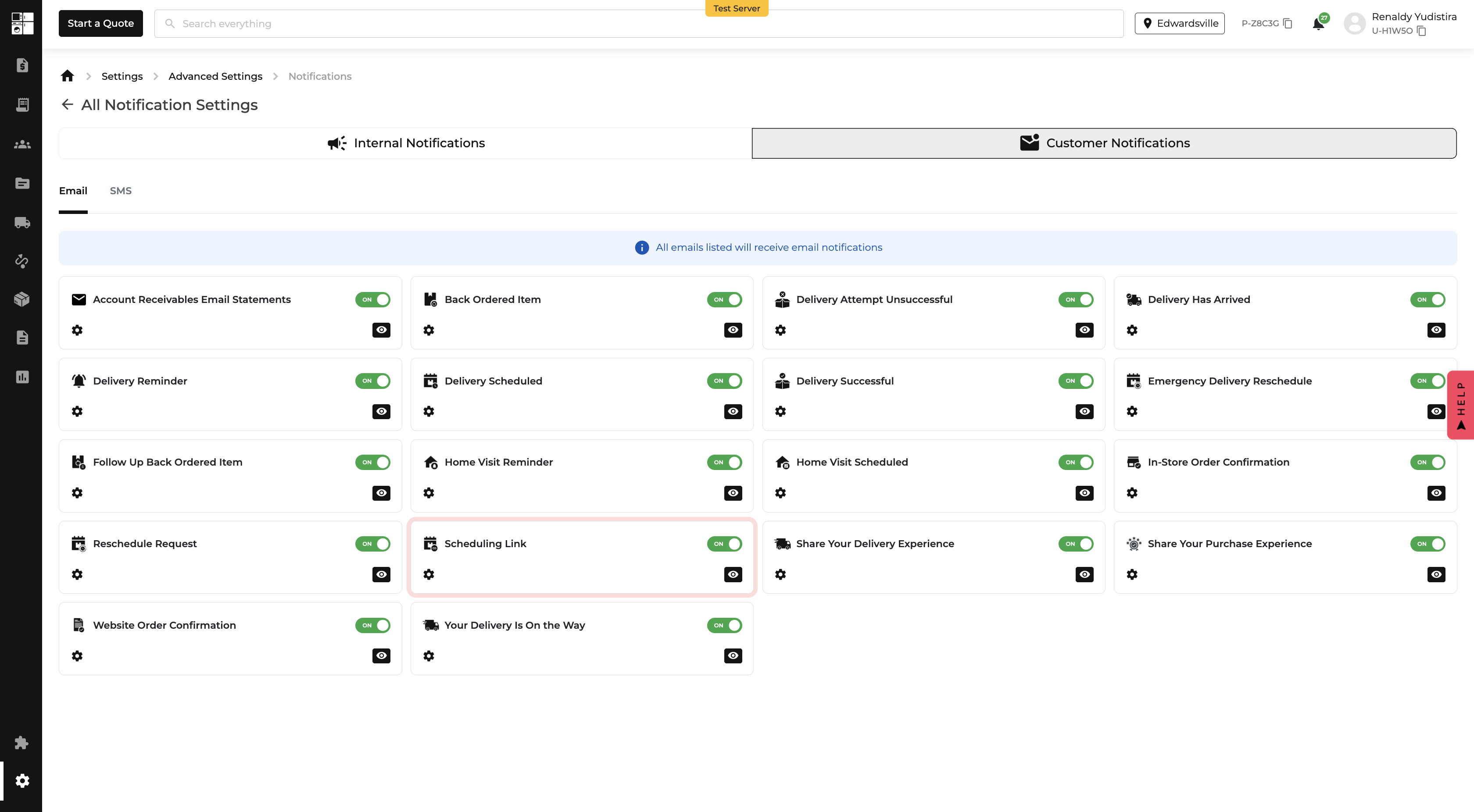Open the invoice dollar icon in sidebar
Screen dimensions: 1474x812
(x=22, y=65)
